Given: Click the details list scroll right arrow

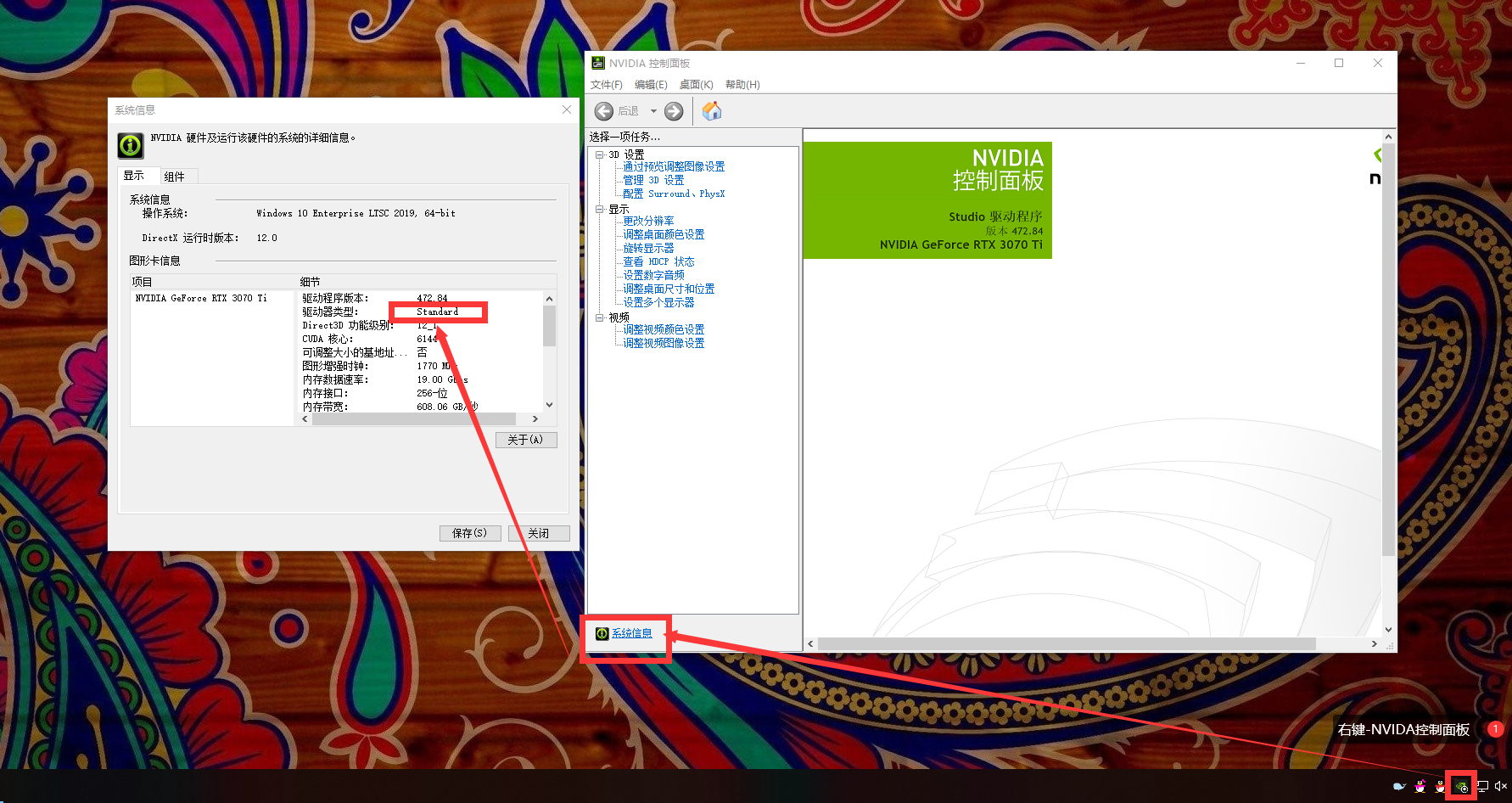Looking at the screenshot, I should [535, 418].
